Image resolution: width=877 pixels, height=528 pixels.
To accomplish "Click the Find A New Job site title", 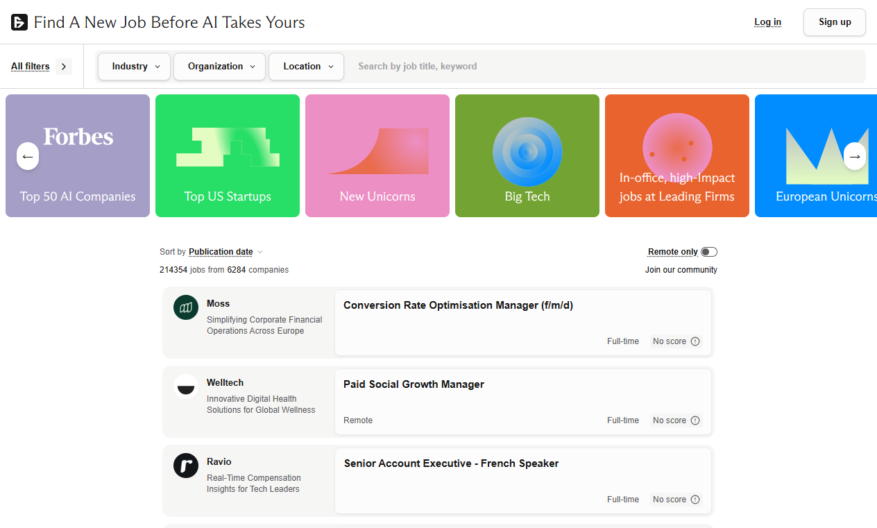I will [x=169, y=22].
